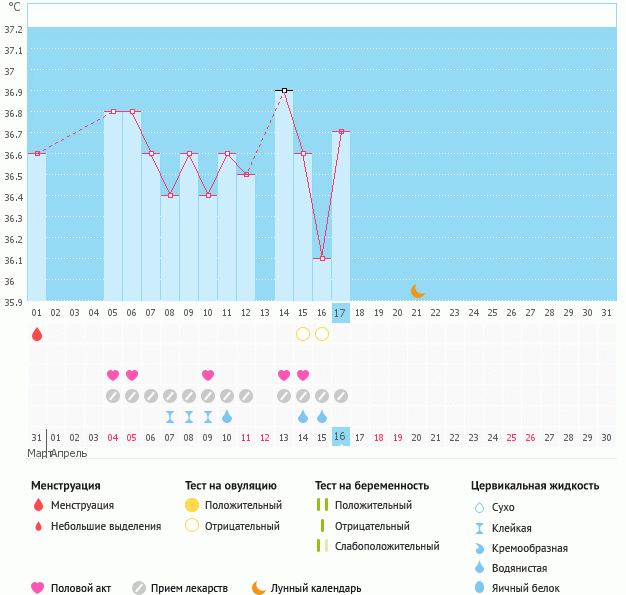Click the negative ovulation test circle on day 15
This screenshot has width=626, height=595.
point(303,333)
